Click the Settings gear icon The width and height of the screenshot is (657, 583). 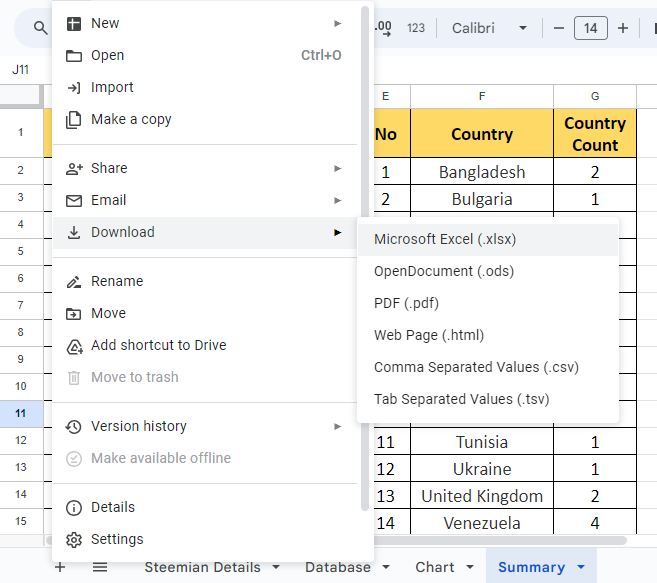pos(73,539)
